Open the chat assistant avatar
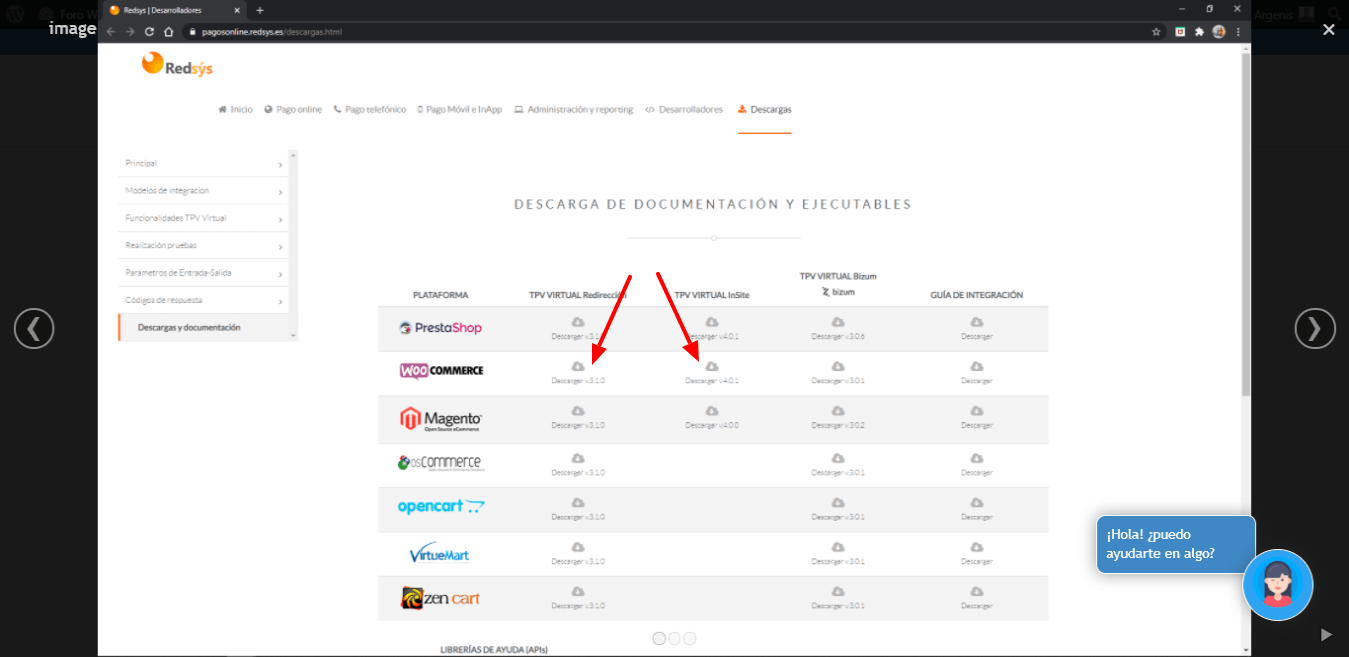The height and width of the screenshot is (657, 1349). point(1277,585)
